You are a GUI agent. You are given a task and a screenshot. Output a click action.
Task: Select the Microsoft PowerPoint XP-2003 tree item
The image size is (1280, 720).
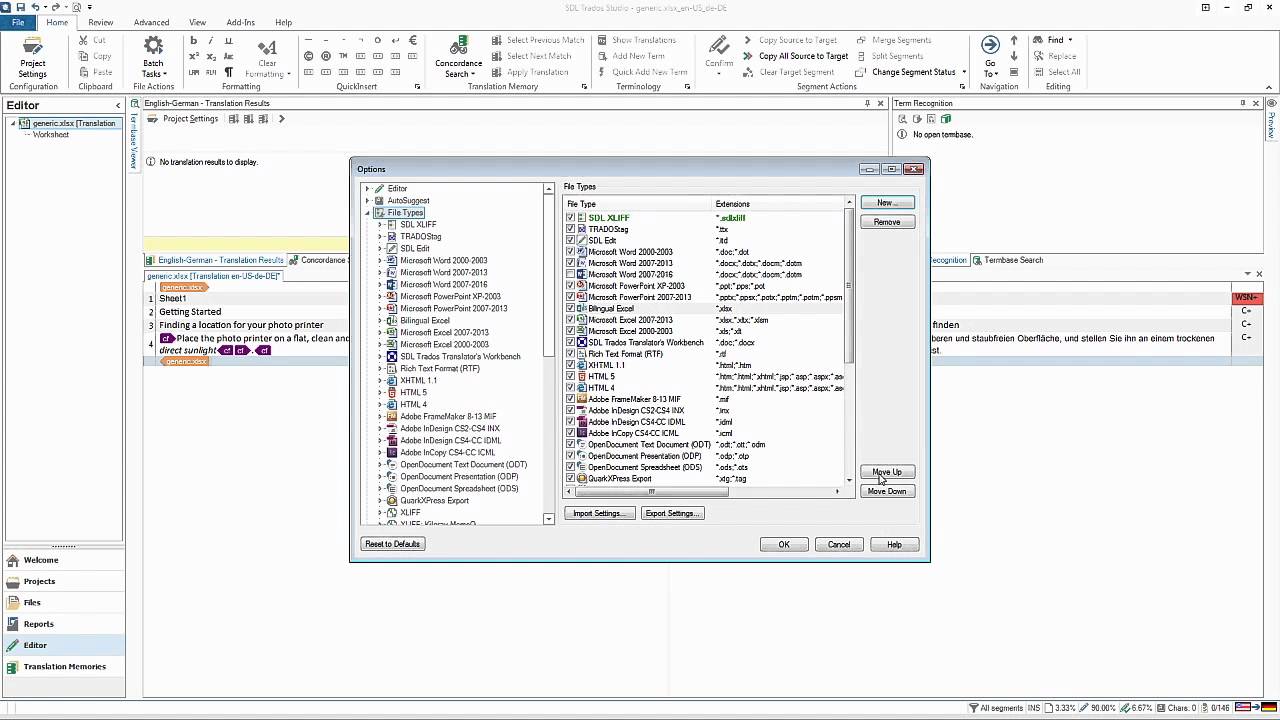pos(450,297)
